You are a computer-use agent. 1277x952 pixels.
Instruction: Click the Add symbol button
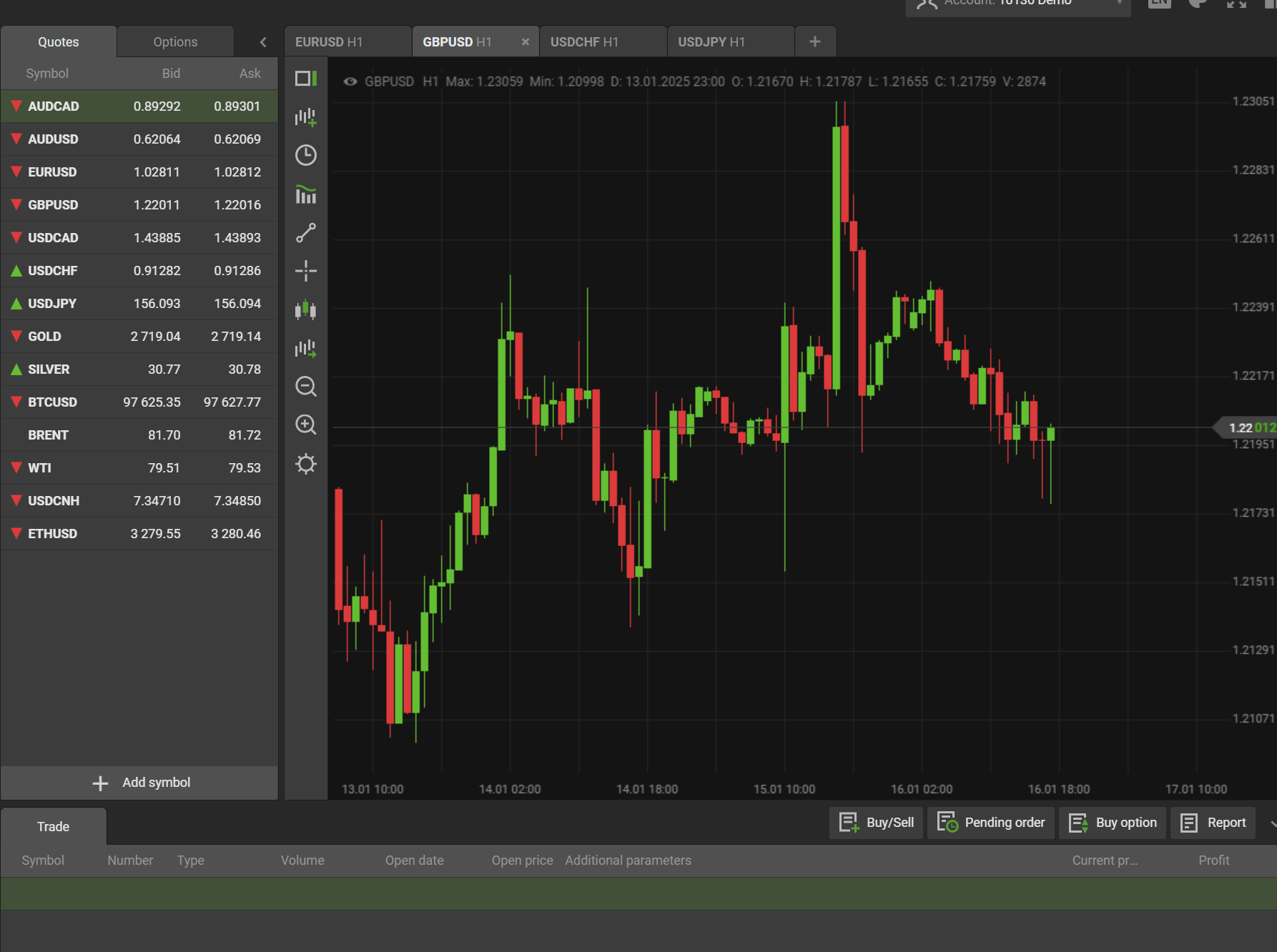[x=141, y=783]
